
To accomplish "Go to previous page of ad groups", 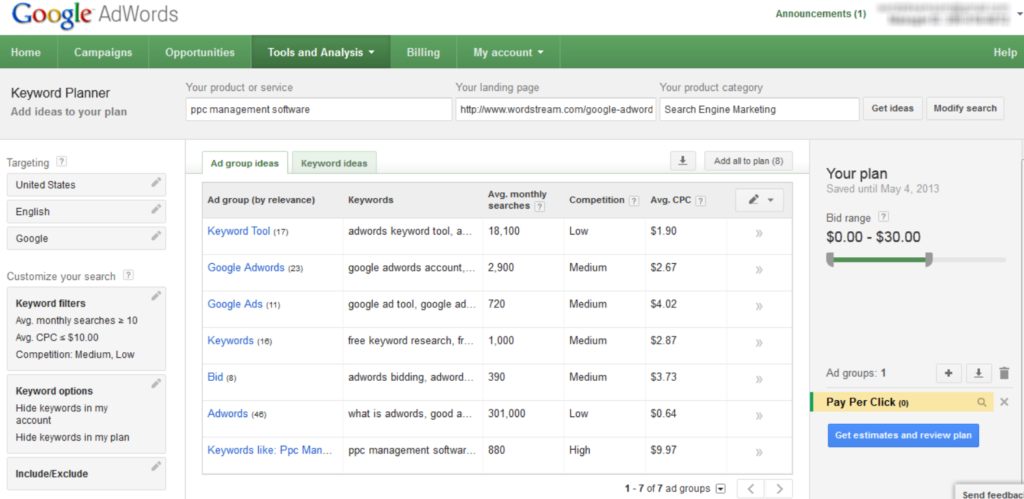I will click(x=751, y=489).
